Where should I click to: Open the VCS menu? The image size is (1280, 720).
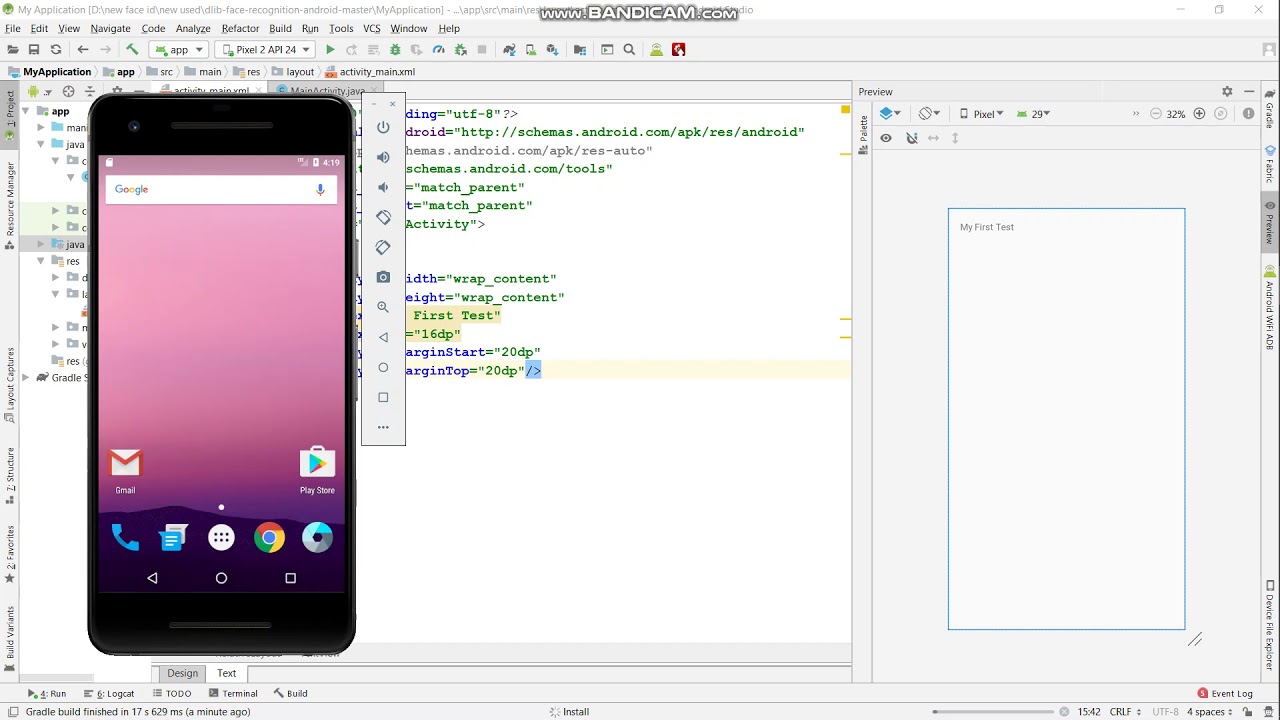coord(372,29)
